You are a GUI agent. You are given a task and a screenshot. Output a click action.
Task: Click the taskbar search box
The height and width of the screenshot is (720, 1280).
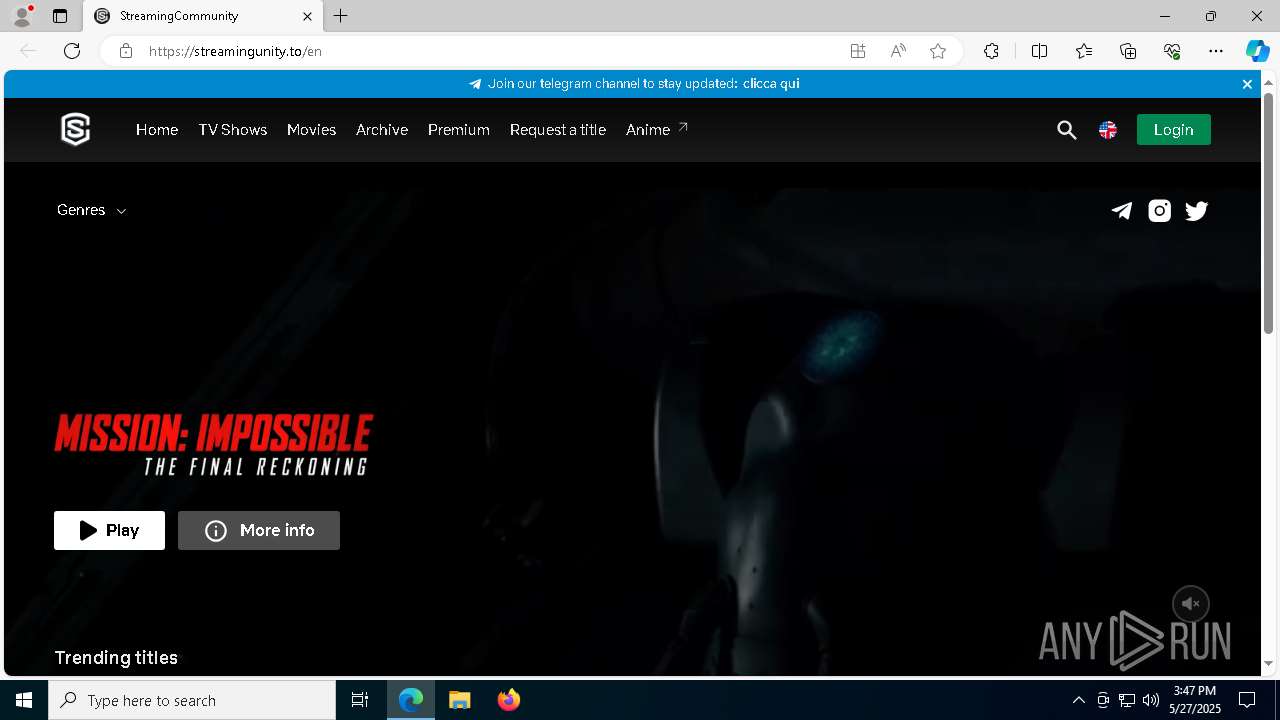tap(192, 700)
